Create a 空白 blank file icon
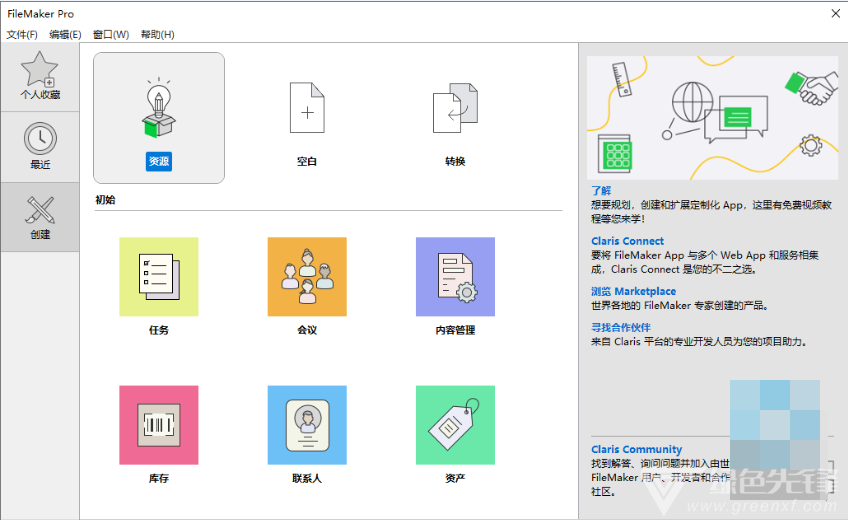 (307, 108)
